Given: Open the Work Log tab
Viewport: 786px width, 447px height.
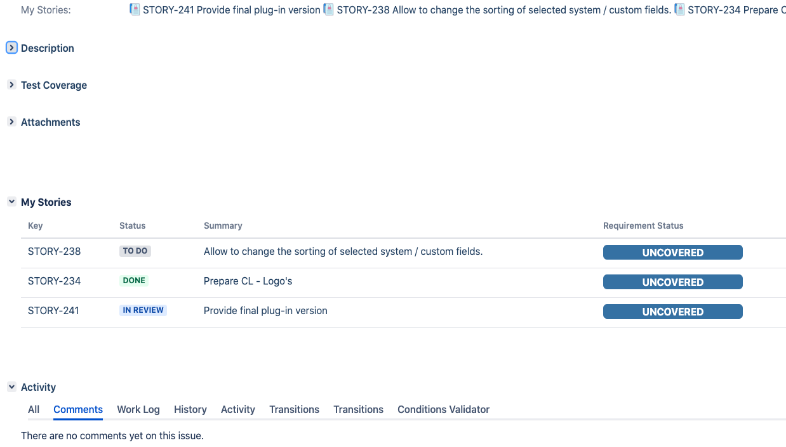Looking at the screenshot, I should click(138, 410).
